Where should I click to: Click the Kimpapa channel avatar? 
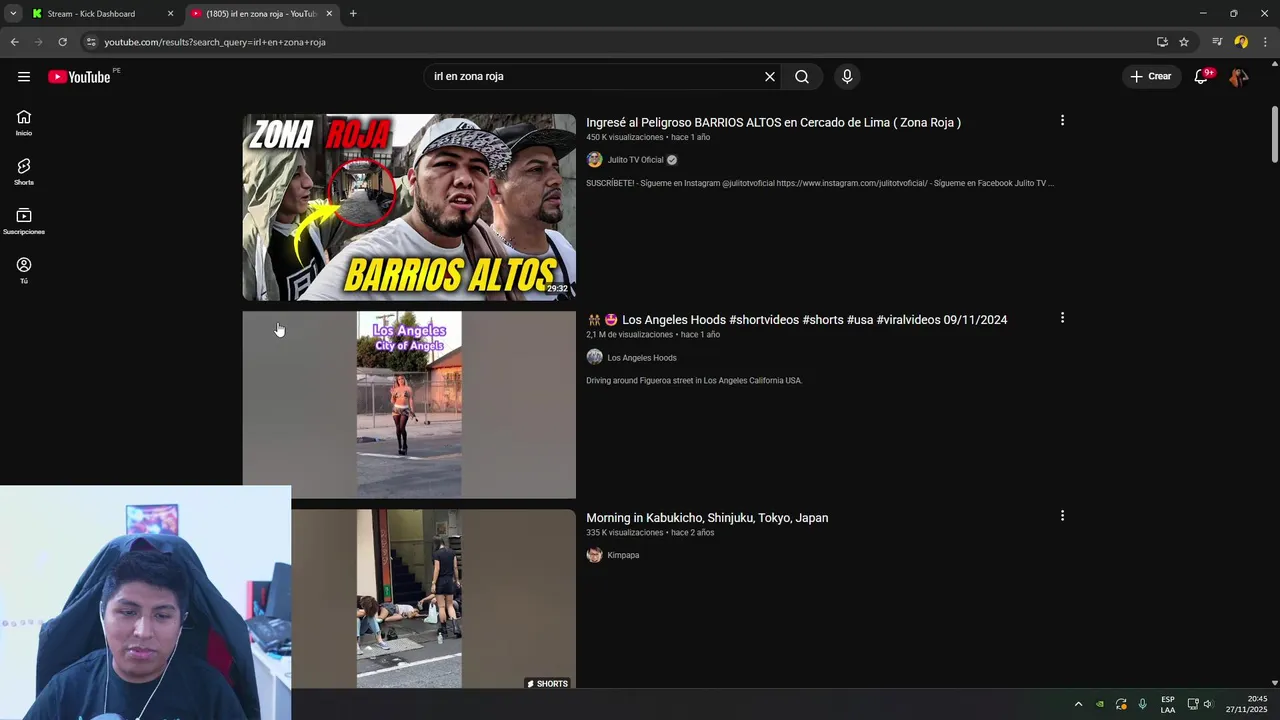[594, 555]
